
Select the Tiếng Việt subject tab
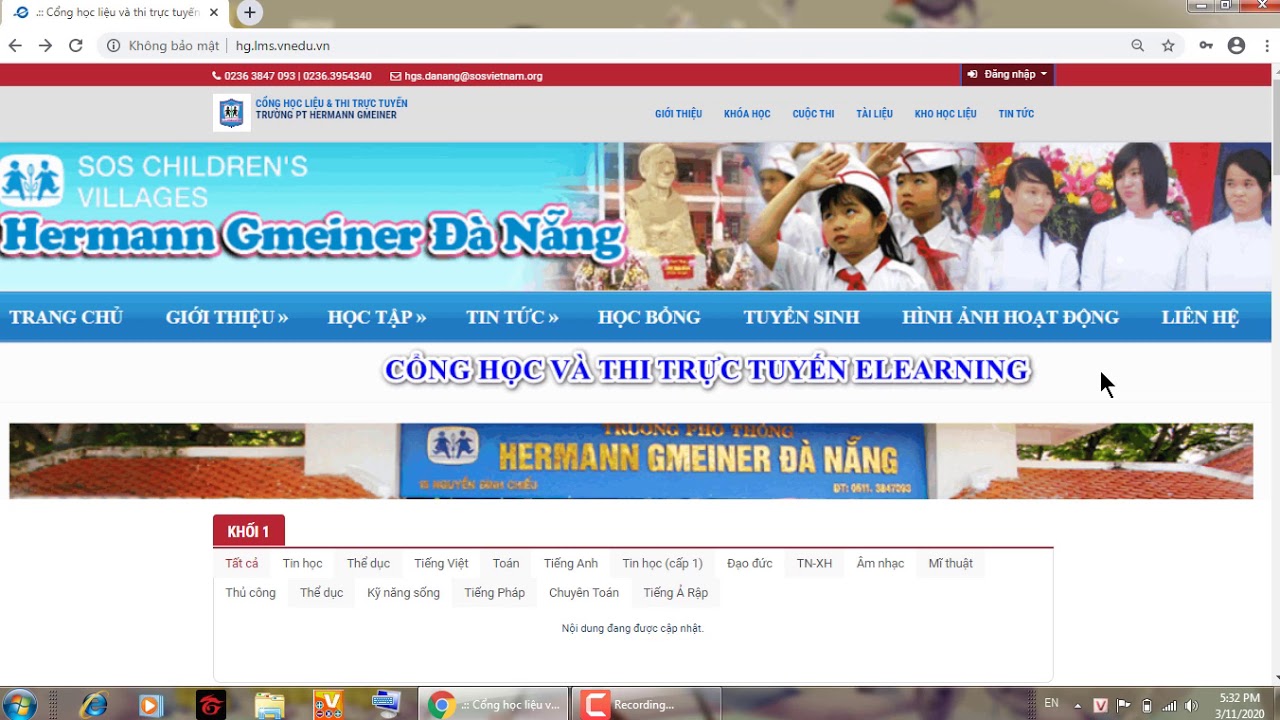pos(441,564)
